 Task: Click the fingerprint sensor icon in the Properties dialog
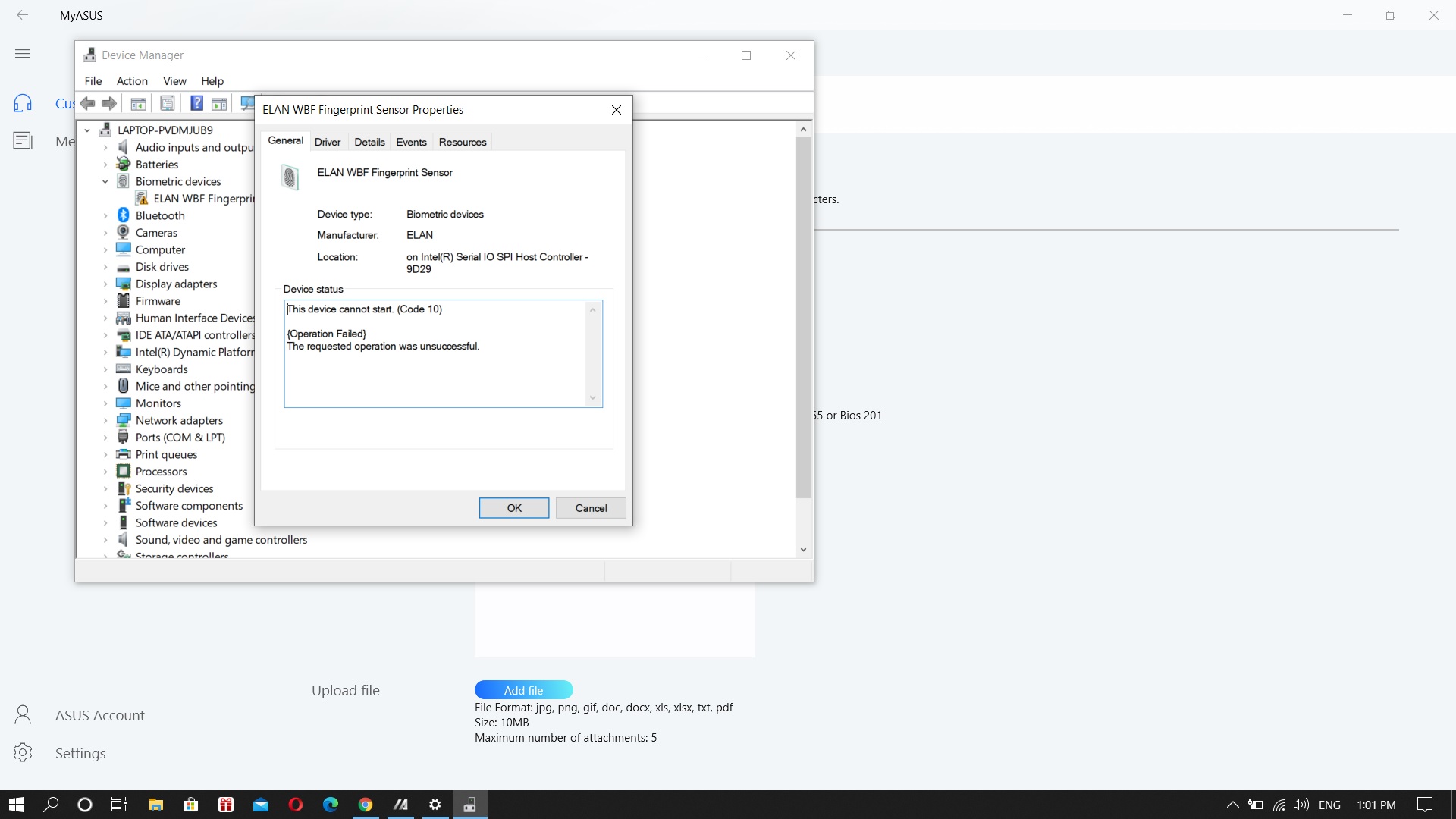(290, 177)
